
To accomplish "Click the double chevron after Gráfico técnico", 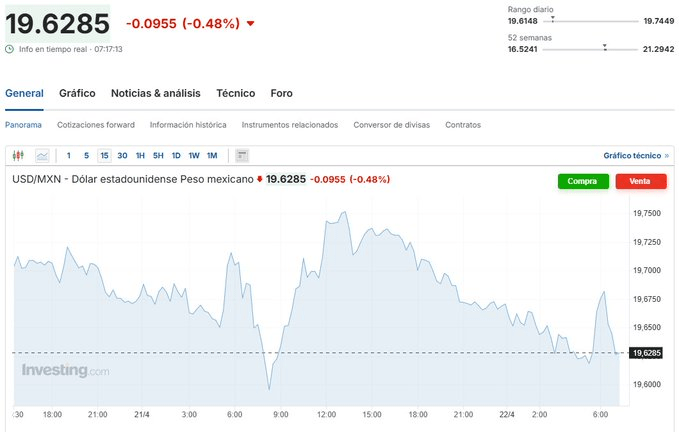I will 668,156.
